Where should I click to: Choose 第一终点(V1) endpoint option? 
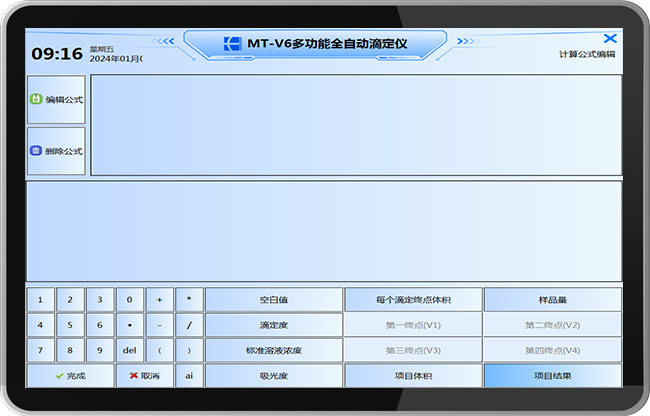tap(413, 325)
